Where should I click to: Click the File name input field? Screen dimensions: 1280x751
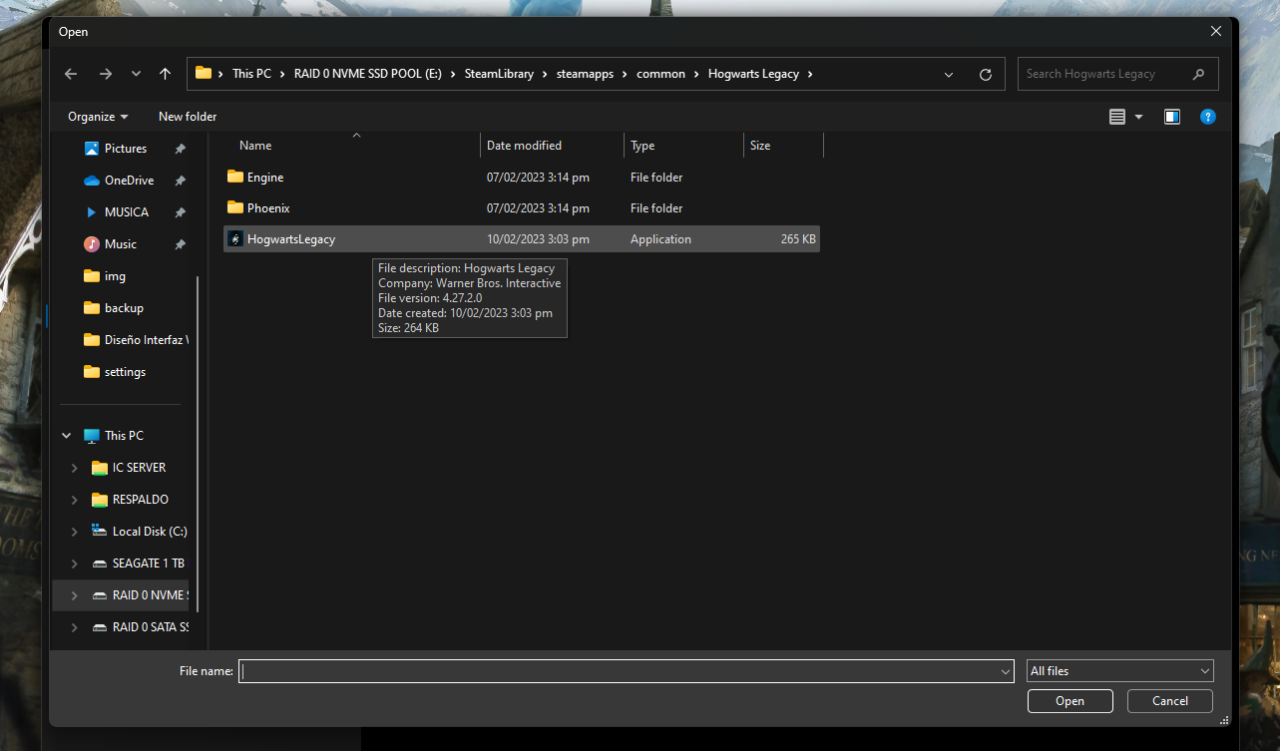(620, 671)
